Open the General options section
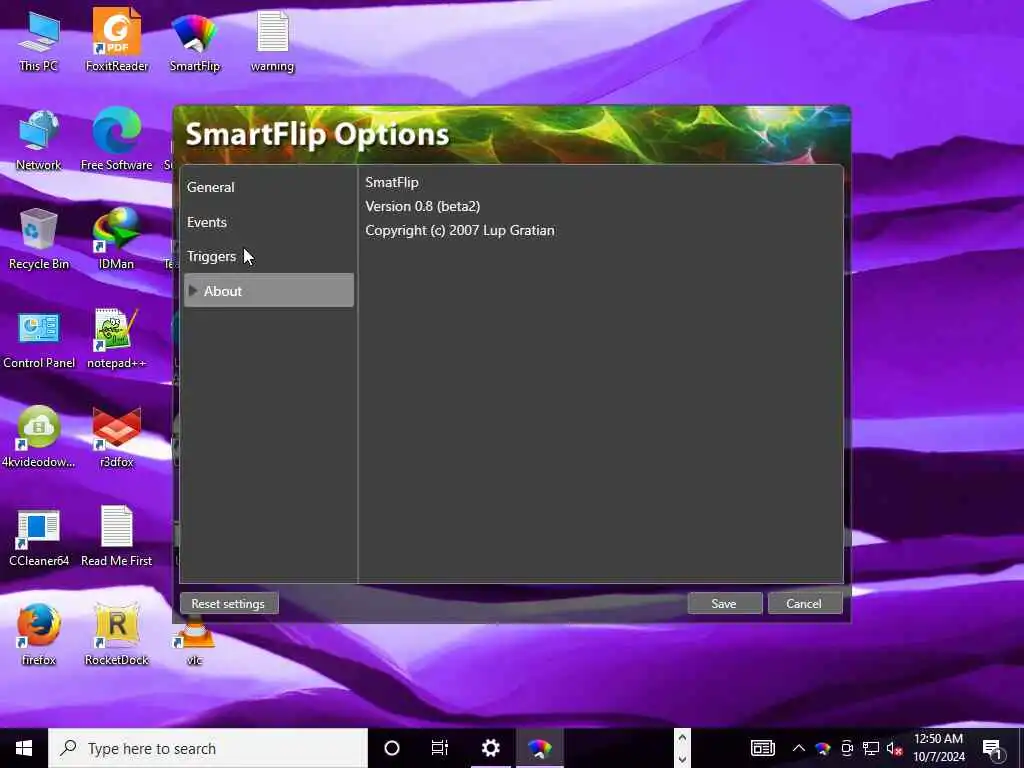 pyautogui.click(x=268, y=187)
